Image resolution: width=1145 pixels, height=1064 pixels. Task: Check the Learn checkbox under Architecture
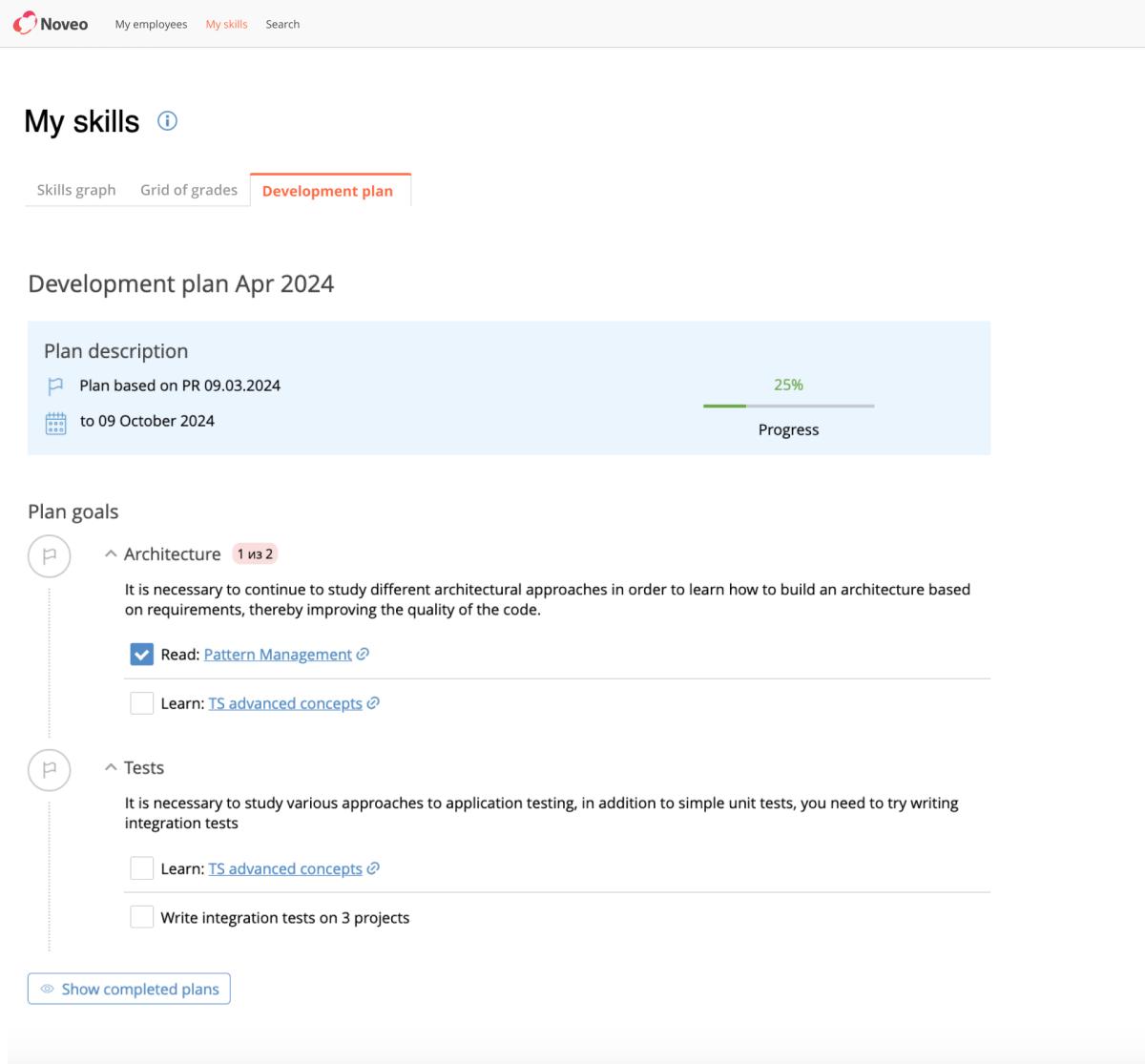pos(141,703)
